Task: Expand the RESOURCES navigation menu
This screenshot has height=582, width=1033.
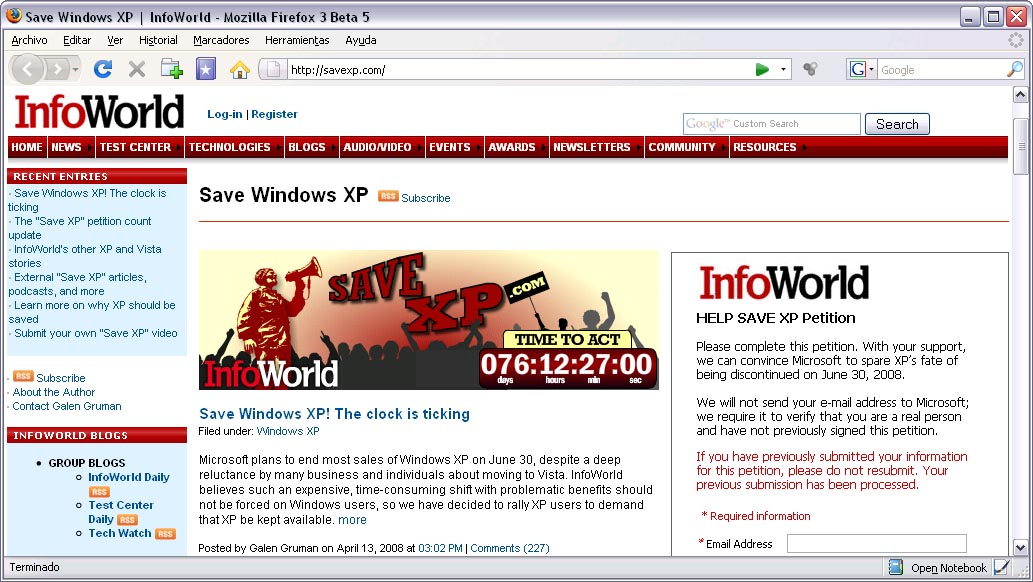Action: (x=769, y=147)
